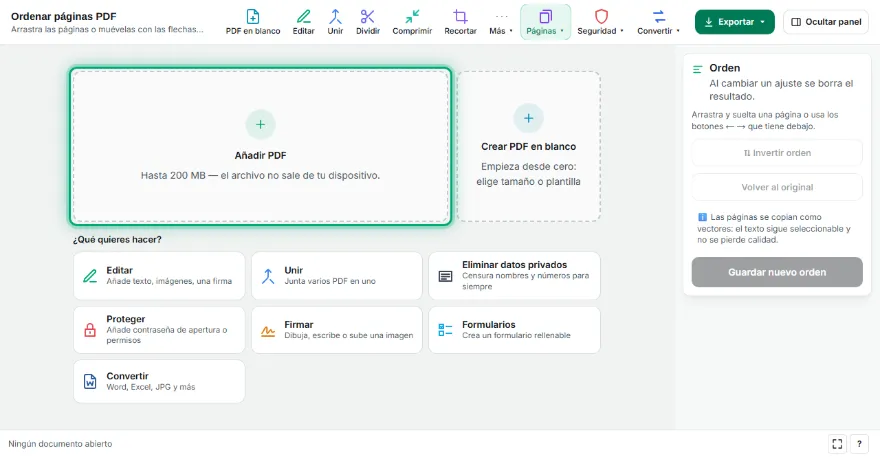
Task: Open help with the question mark button
Action: [x=859, y=444]
